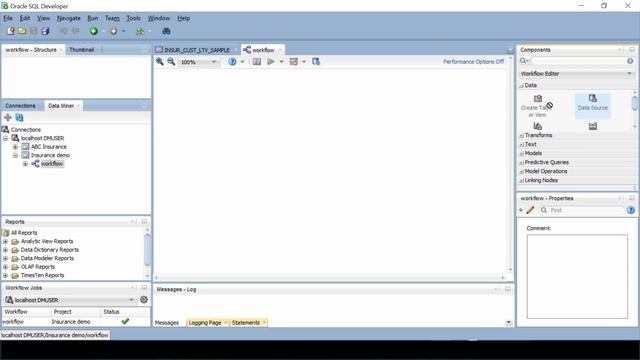Click the info icon next to Components search
The image size is (640, 360).
(x=630, y=61)
